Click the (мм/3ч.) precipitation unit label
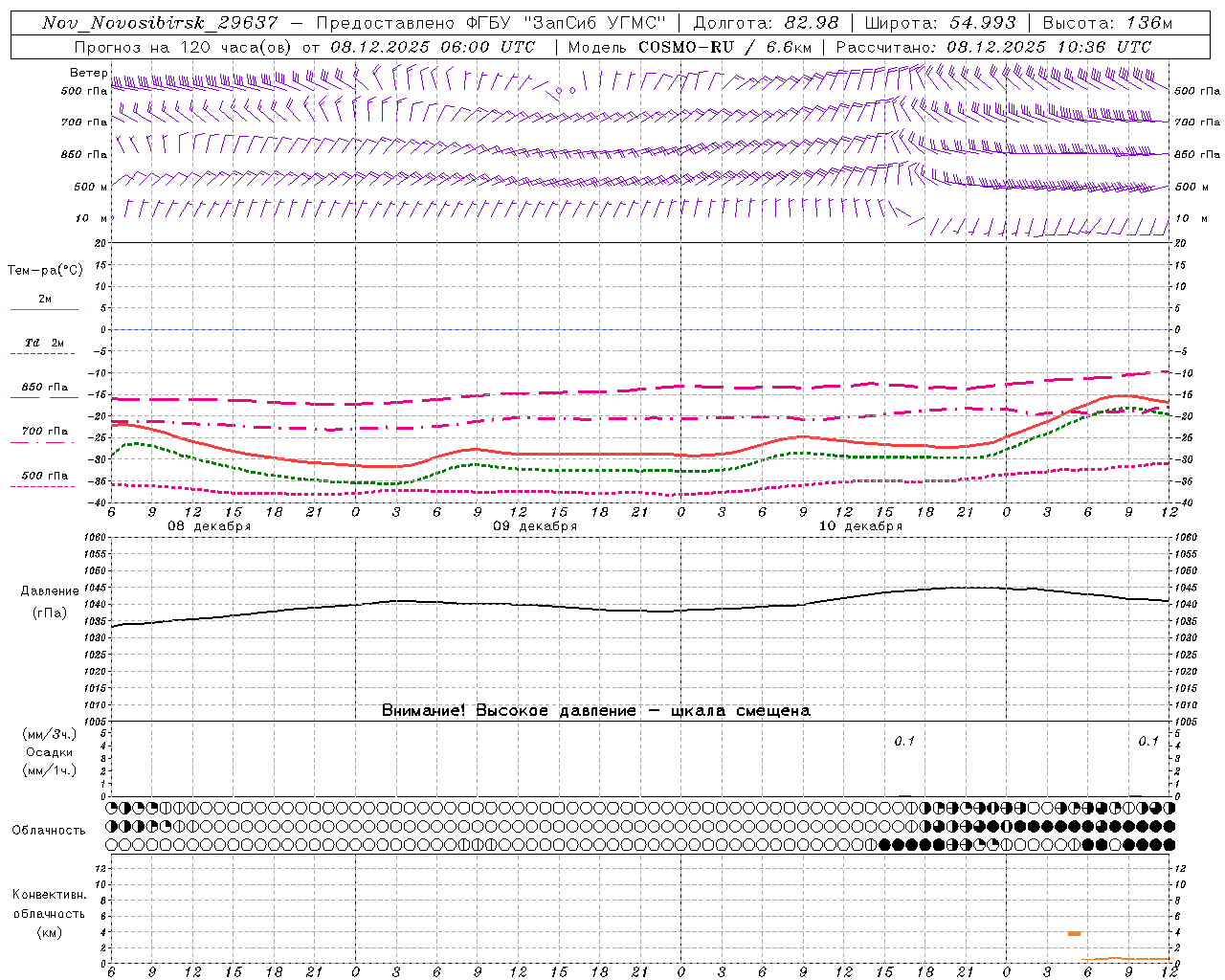 pos(49,734)
